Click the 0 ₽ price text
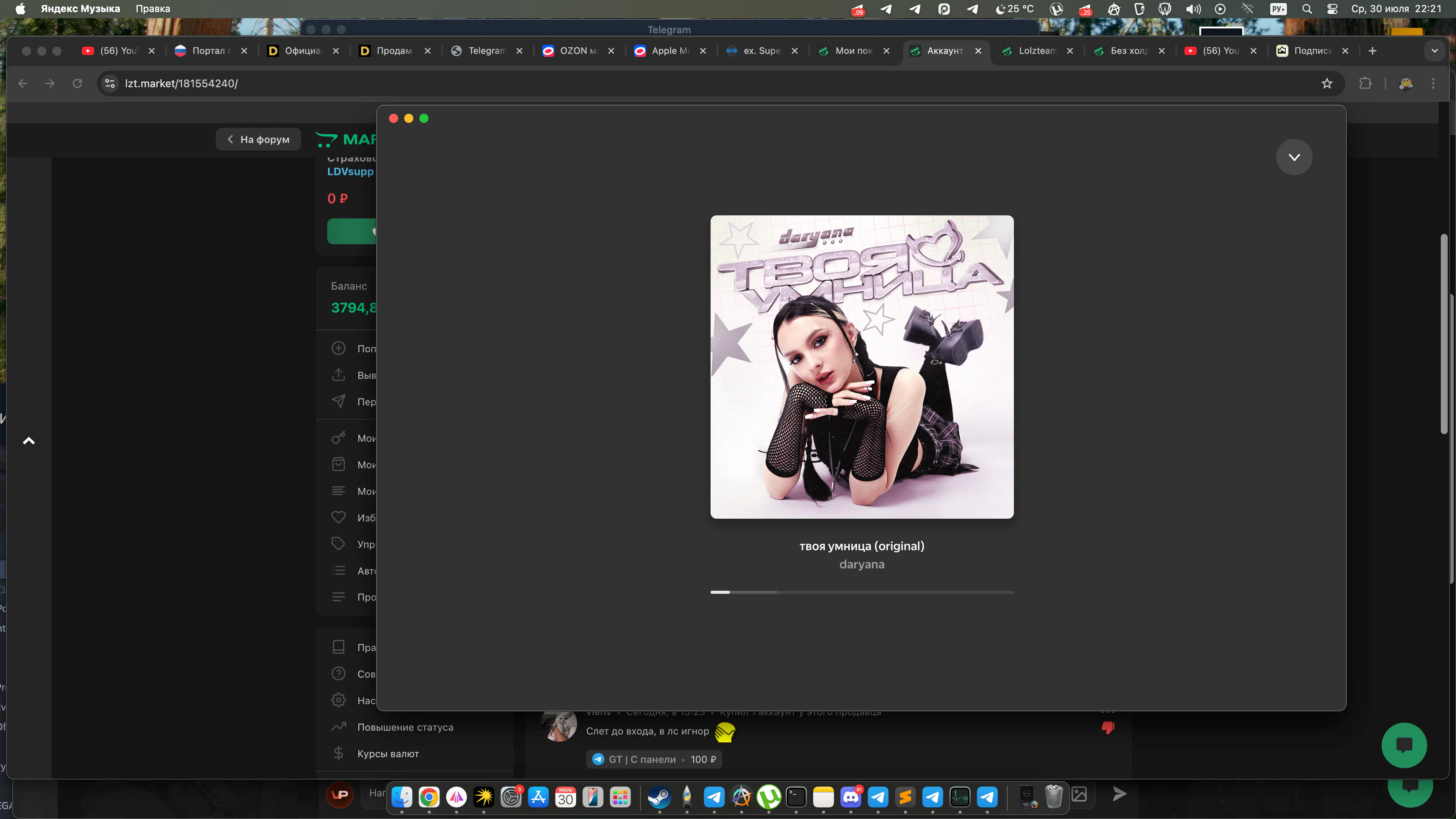 (337, 198)
